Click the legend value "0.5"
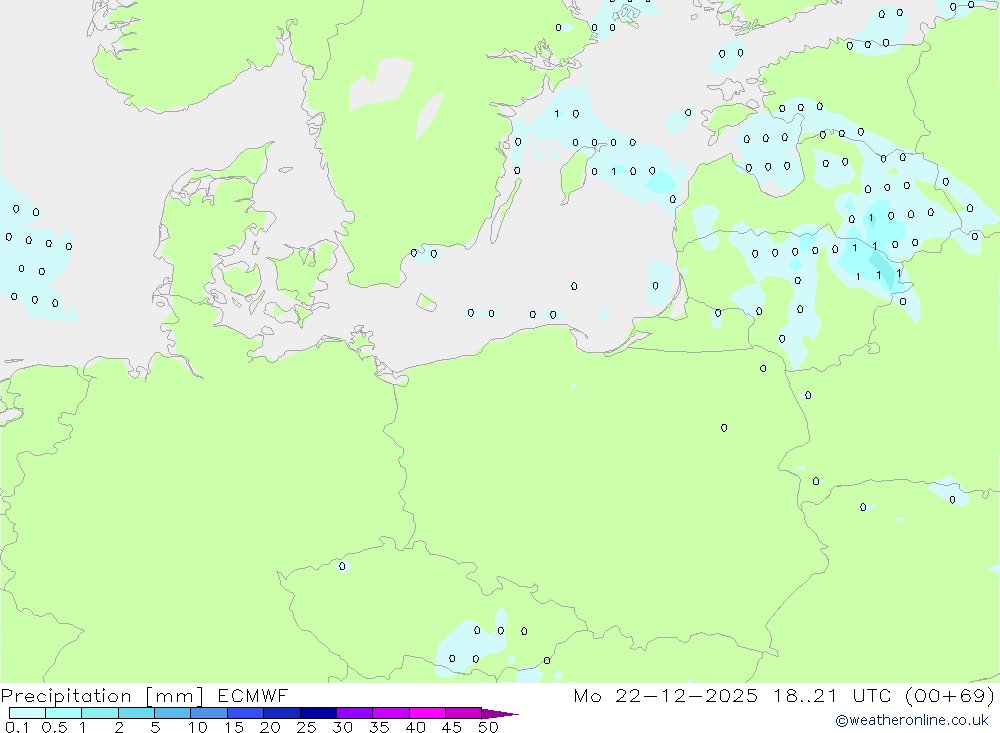The width and height of the screenshot is (1000, 733). click(x=54, y=727)
